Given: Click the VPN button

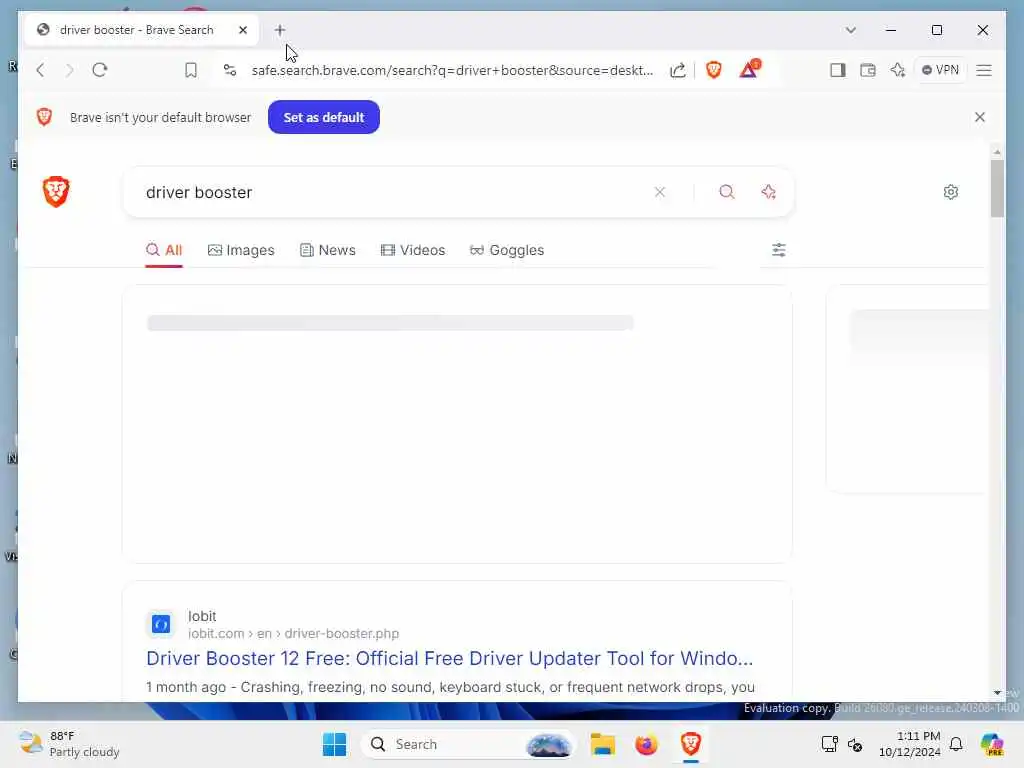Looking at the screenshot, I should pos(940,70).
